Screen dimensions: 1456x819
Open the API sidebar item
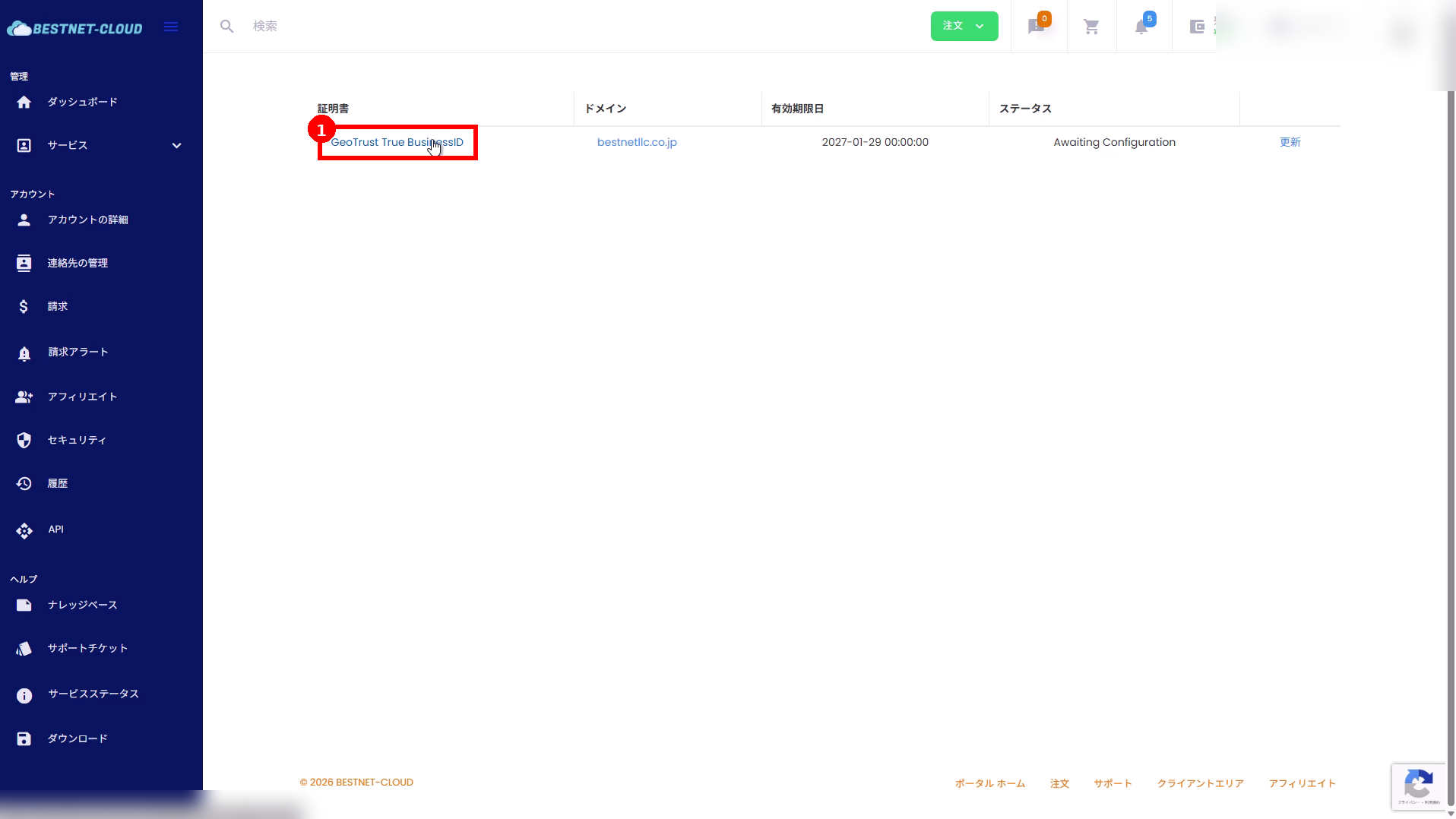55,530
